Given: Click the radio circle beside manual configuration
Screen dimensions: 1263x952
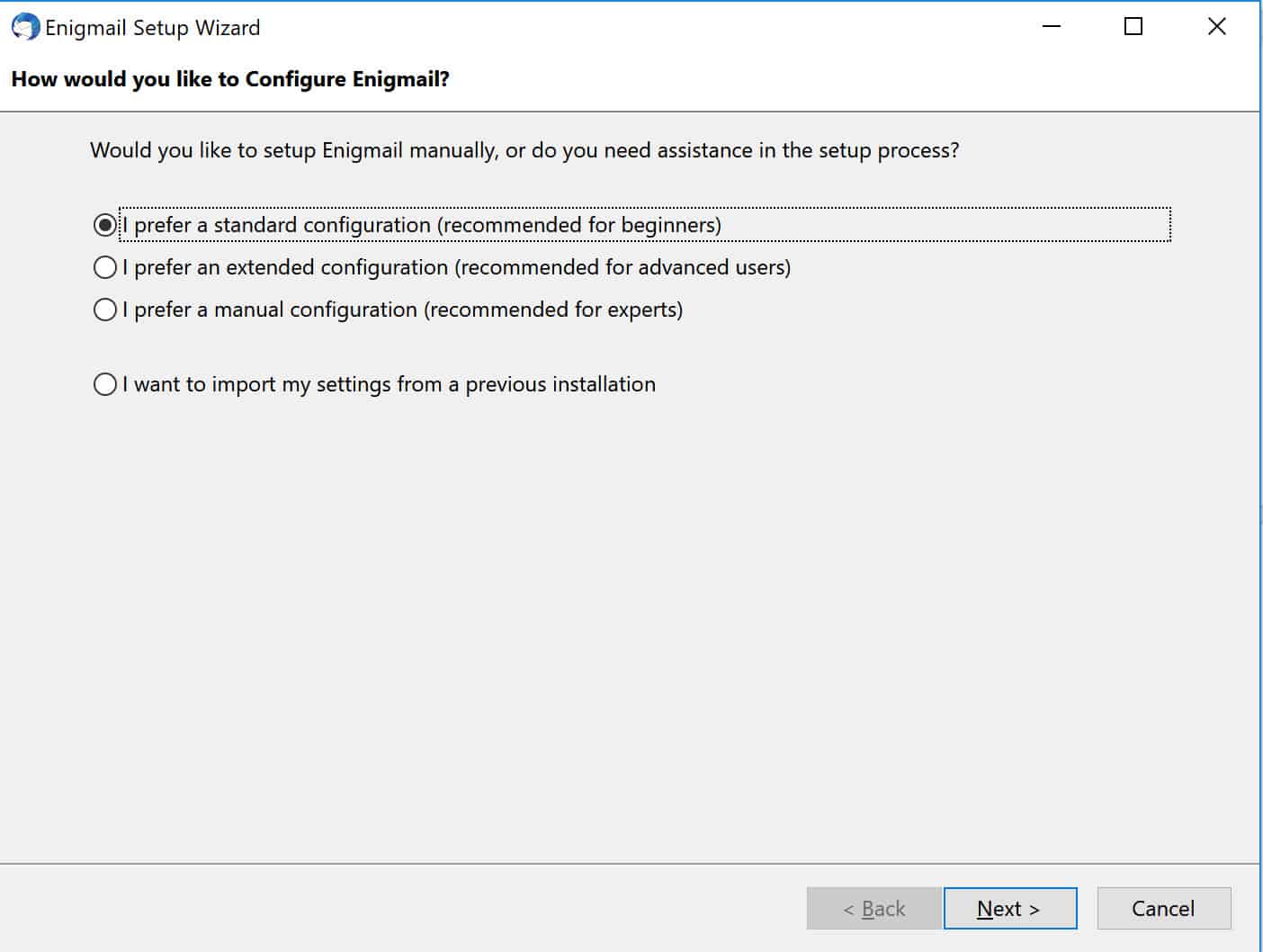Looking at the screenshot, I should click(105, 310).
